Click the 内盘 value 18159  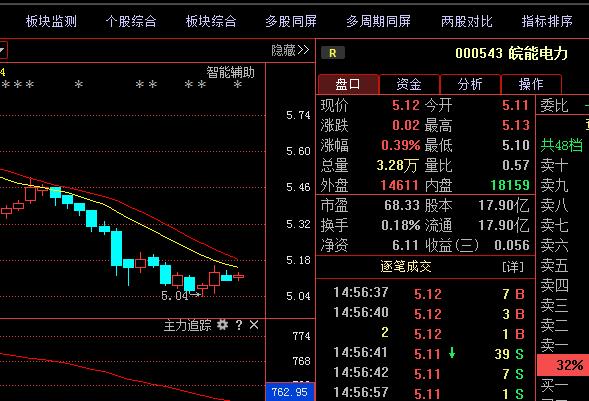(x=510, y=185)
